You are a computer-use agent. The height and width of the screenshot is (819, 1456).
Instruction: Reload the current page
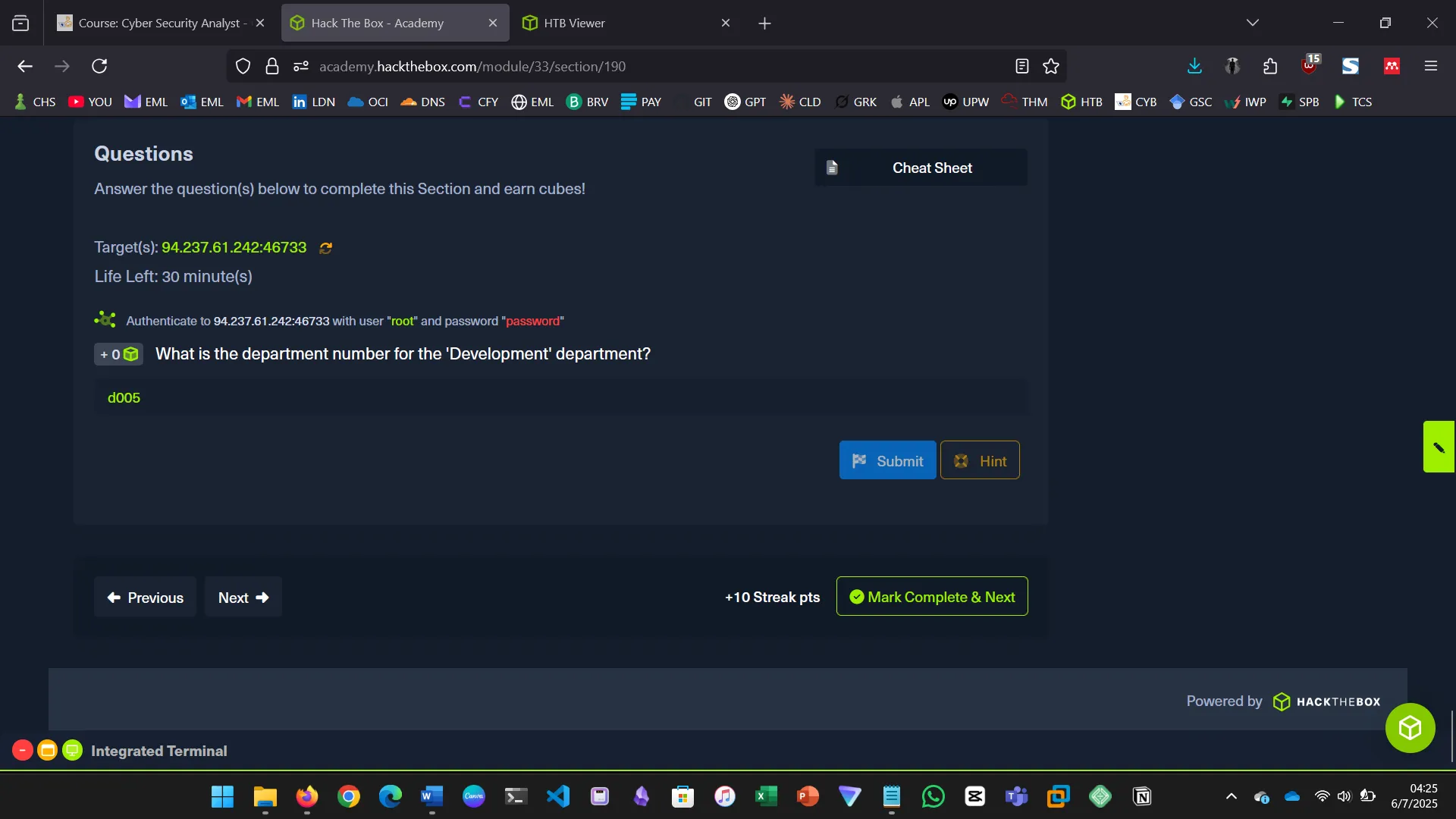pos(99,67)
